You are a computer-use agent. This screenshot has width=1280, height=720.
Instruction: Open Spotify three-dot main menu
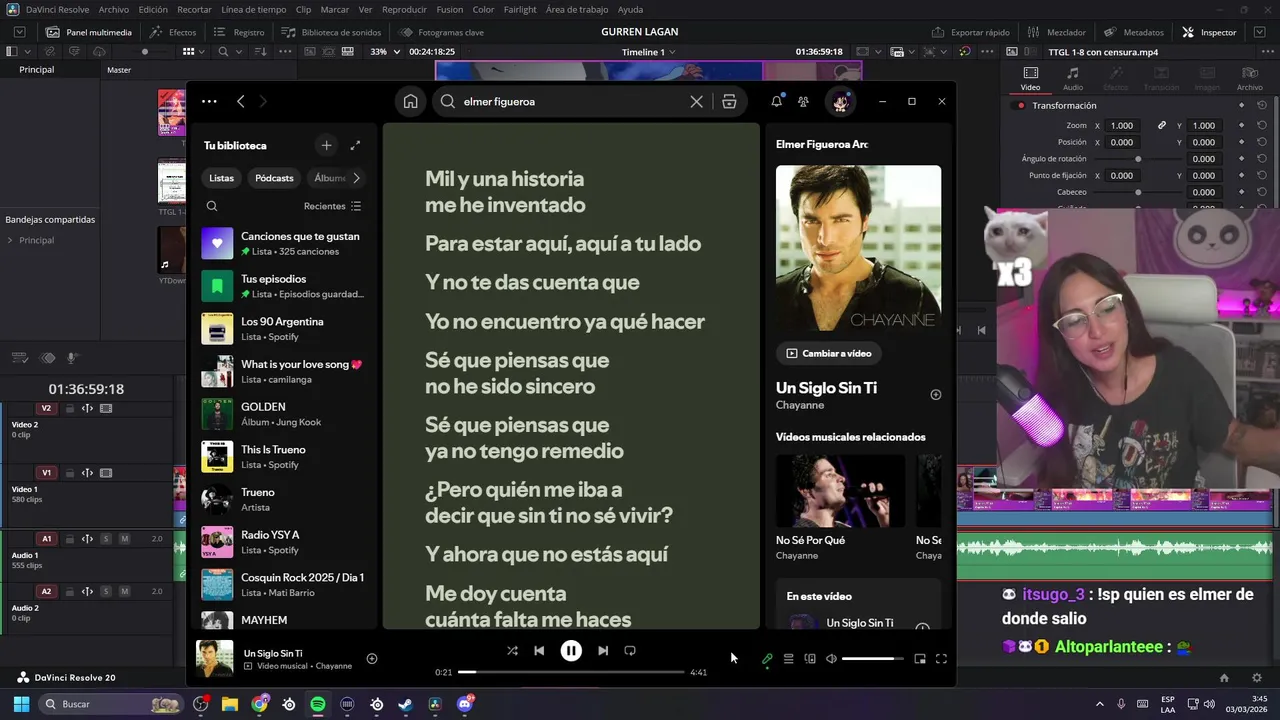[209, 101]
